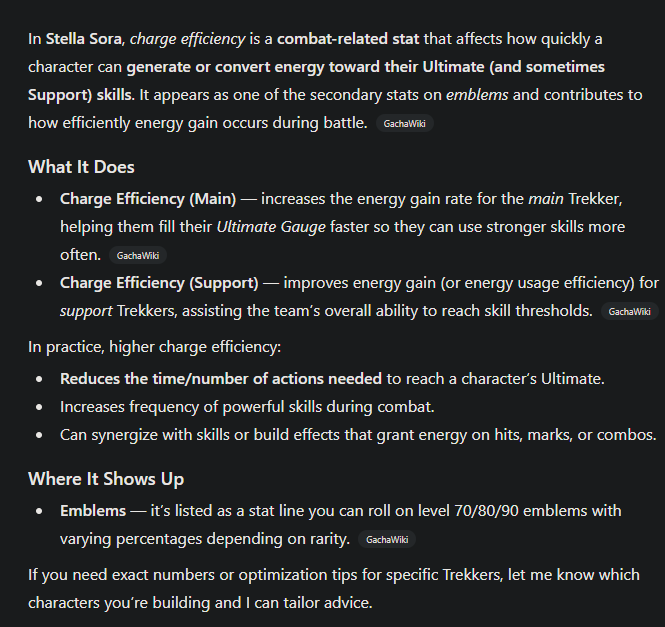Click the italic "support" word before Trekkers
The image size is (665, 627).
coord(85,311)
